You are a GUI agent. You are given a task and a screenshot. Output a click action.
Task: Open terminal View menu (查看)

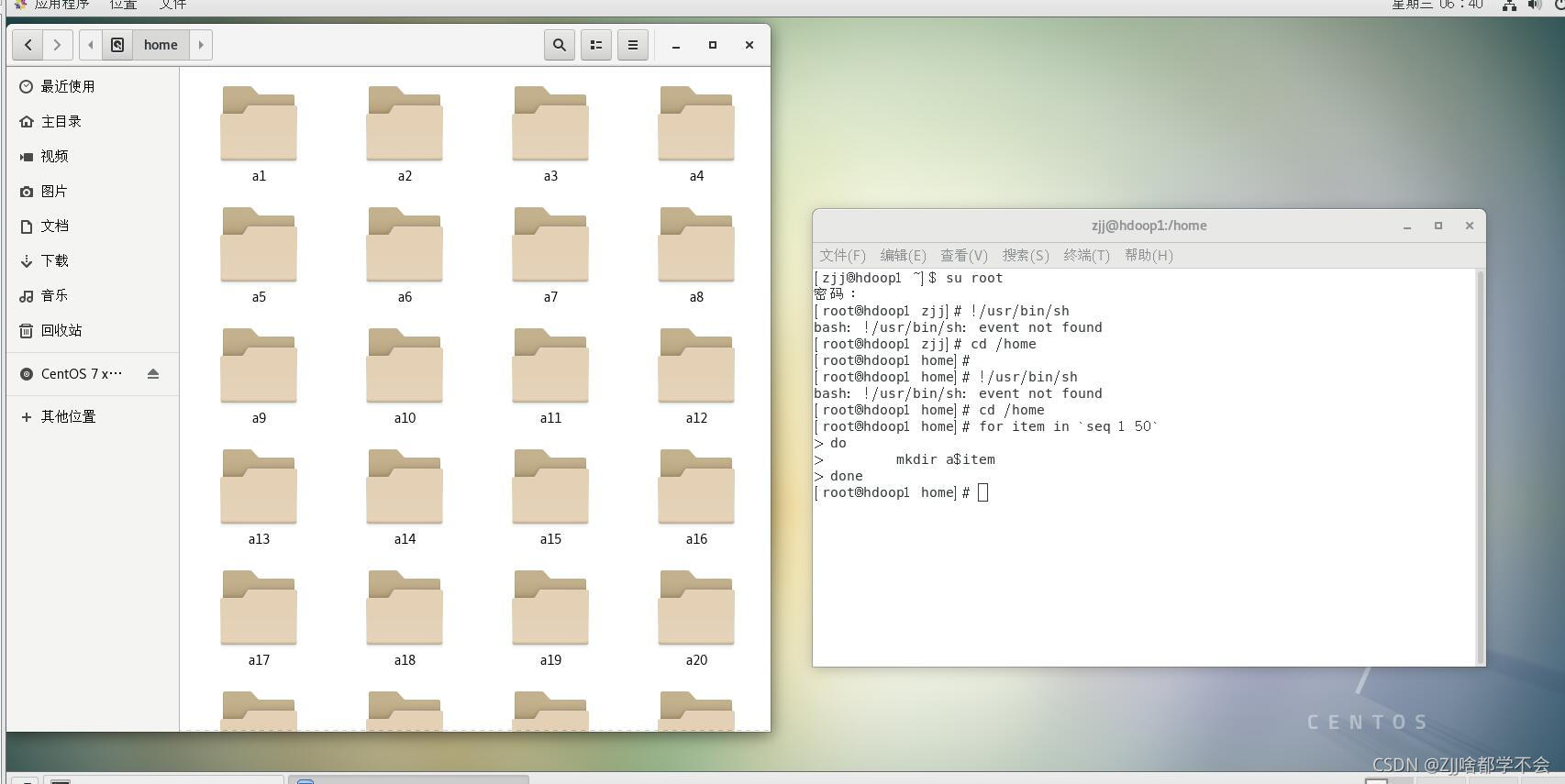963,255
